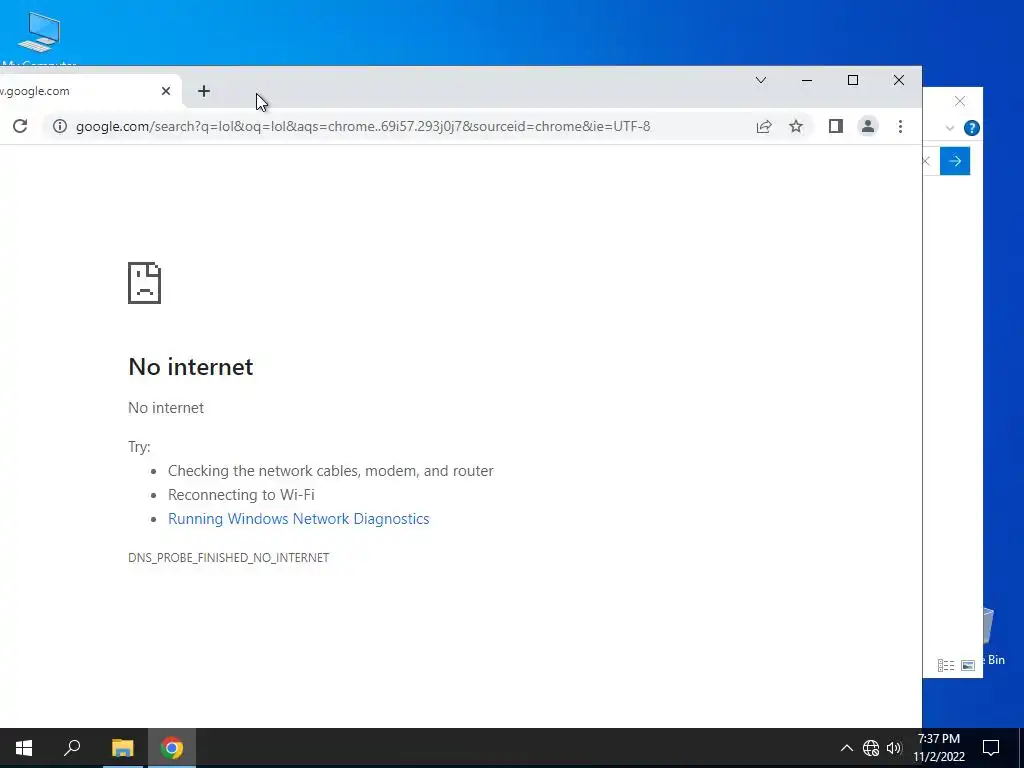Expand ribbon chevron in background window
The height and width of the screenshot is (768, 1024).
click(x=950, y=128)
